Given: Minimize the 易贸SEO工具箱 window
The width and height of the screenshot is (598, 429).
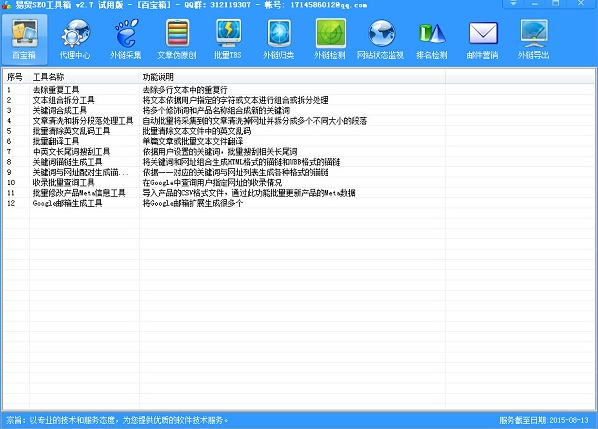Looking at the screenshot, I should pos(534,3).
